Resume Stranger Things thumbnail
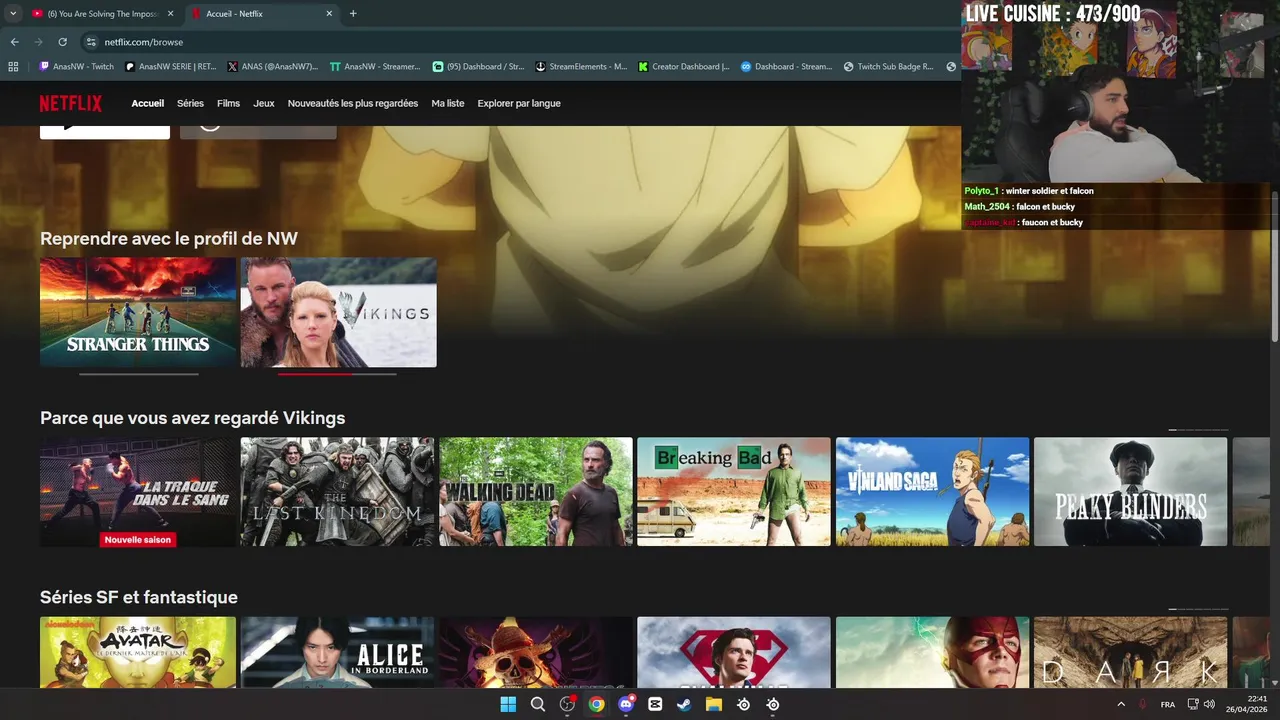The height and width of the screenshot is (720, 1280). 138,312
